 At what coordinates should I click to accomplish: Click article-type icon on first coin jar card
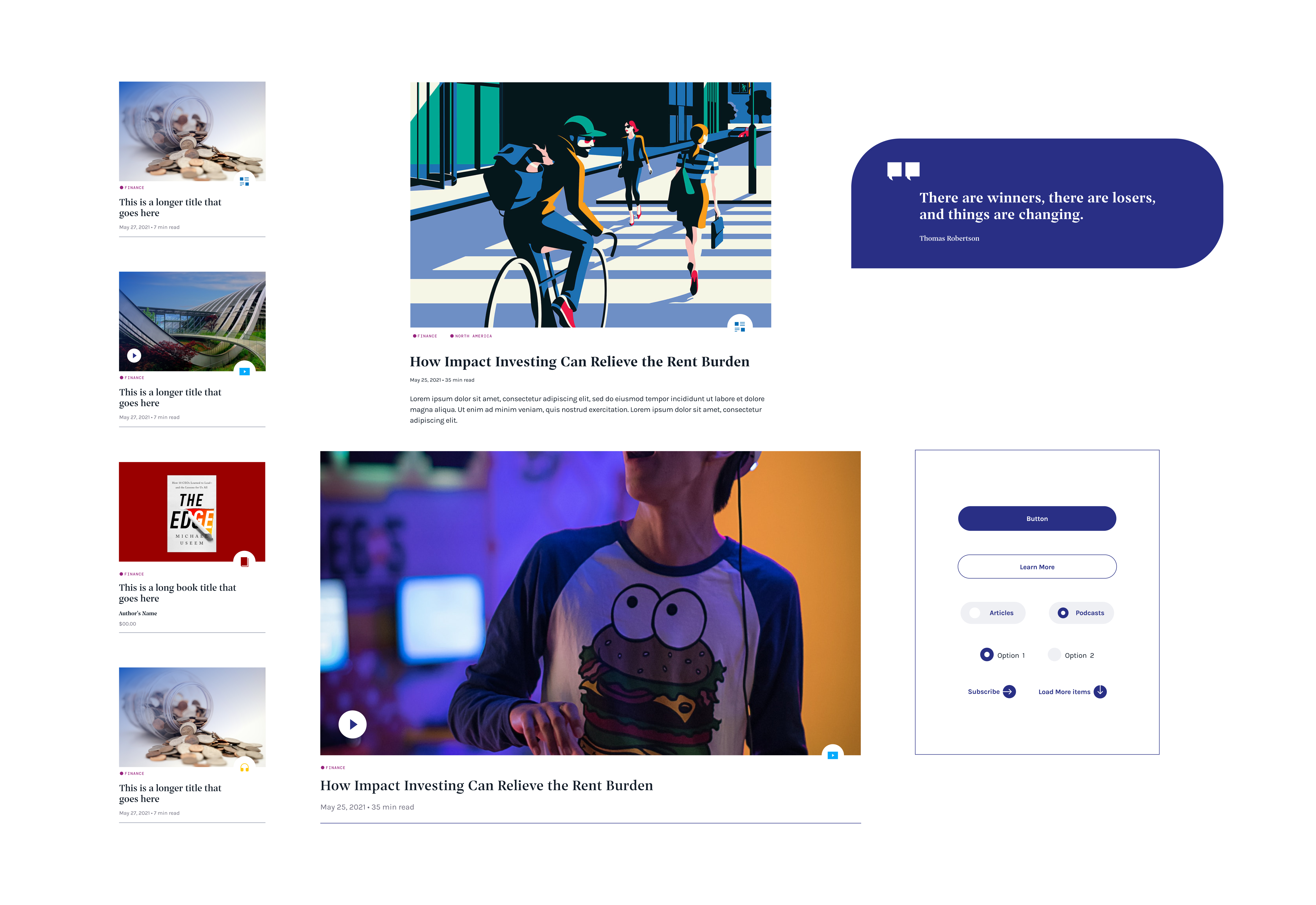244,181
